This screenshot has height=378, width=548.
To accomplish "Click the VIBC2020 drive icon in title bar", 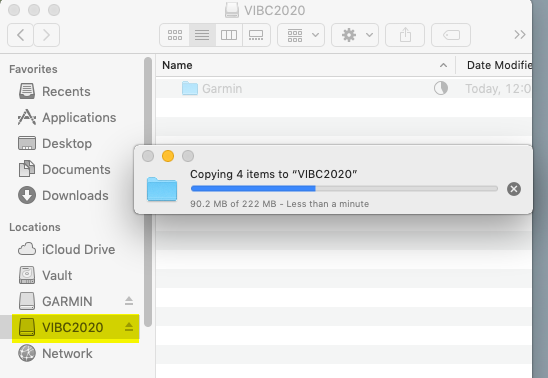I will coord(232,10).
